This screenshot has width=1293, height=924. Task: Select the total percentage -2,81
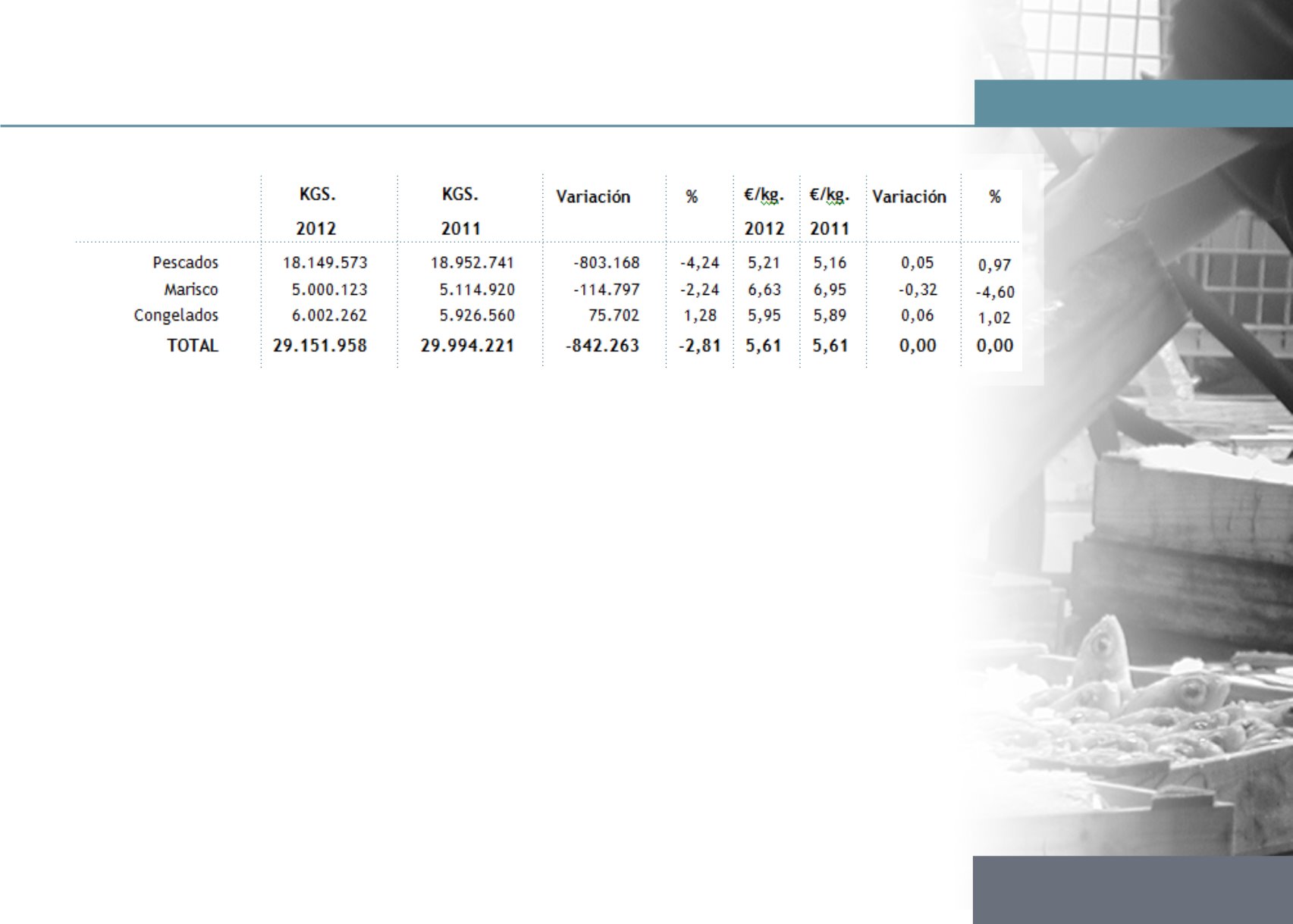click(699, 346)
